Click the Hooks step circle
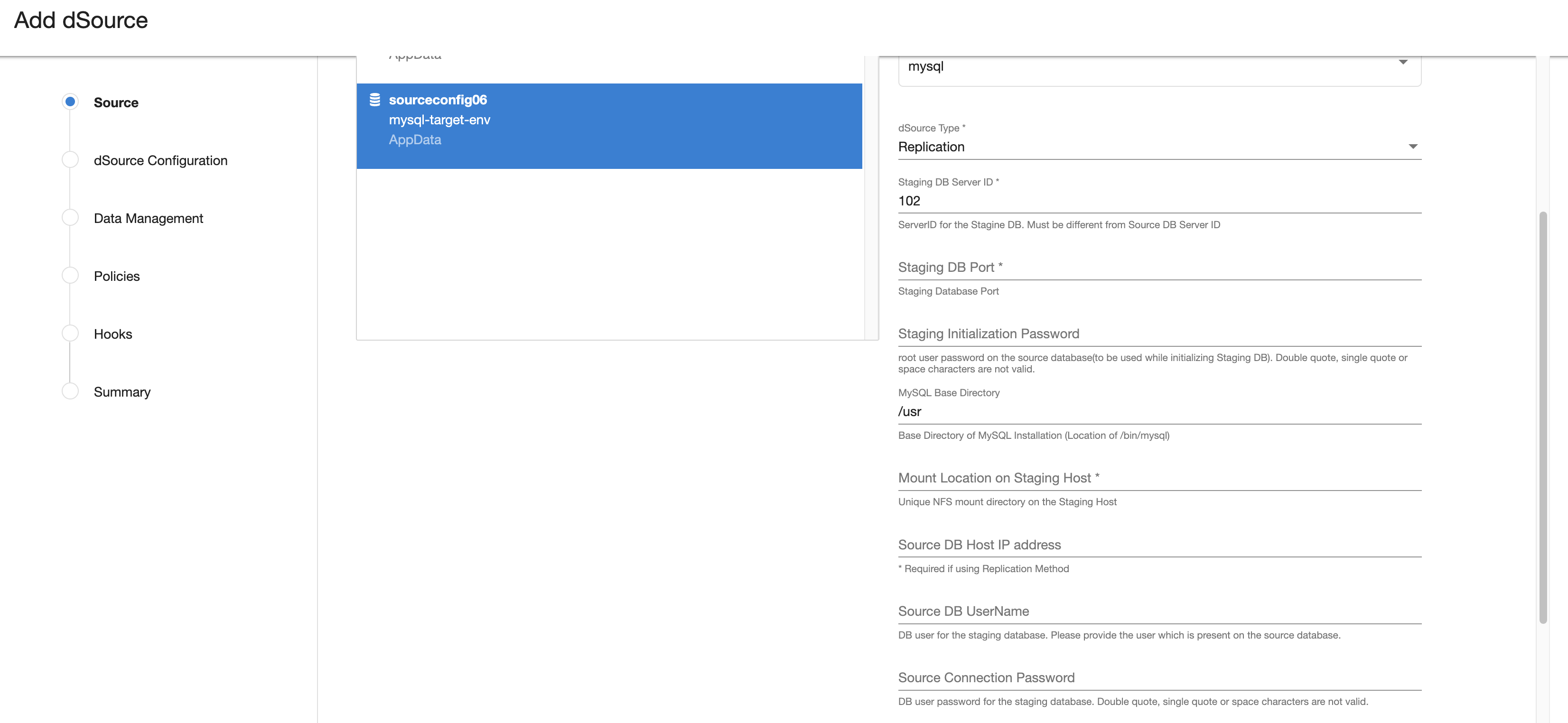 point(70,333)
